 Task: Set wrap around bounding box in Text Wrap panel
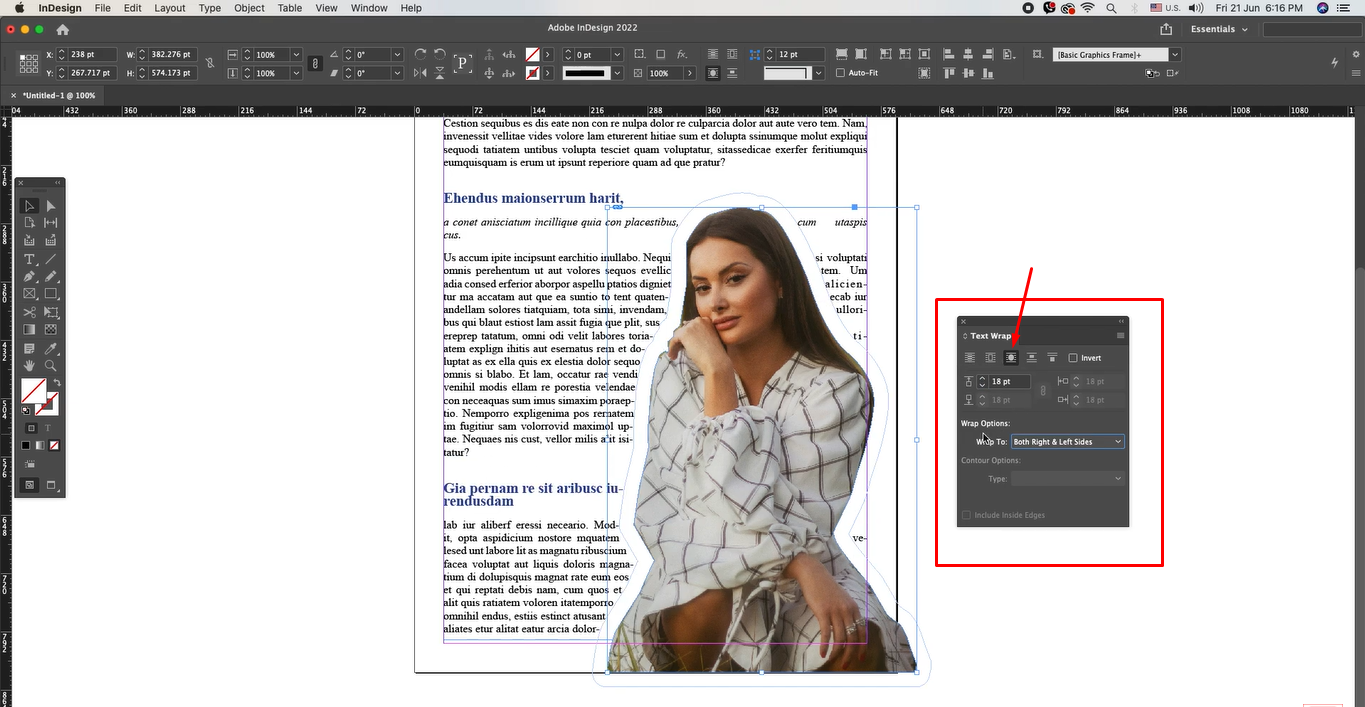[990, 357]
